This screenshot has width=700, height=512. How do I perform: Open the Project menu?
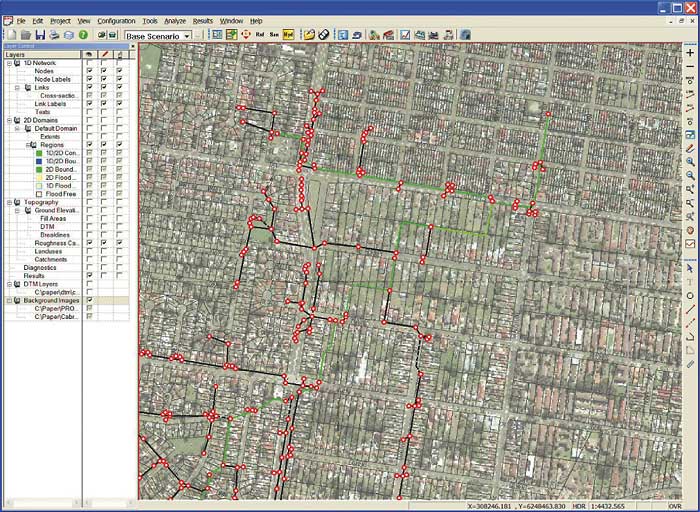click(x=60, y=21)
